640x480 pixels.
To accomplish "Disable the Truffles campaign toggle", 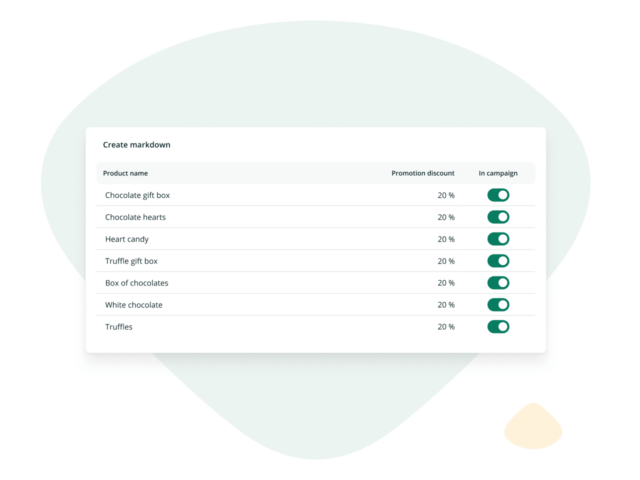I will [x=498, y=327].
